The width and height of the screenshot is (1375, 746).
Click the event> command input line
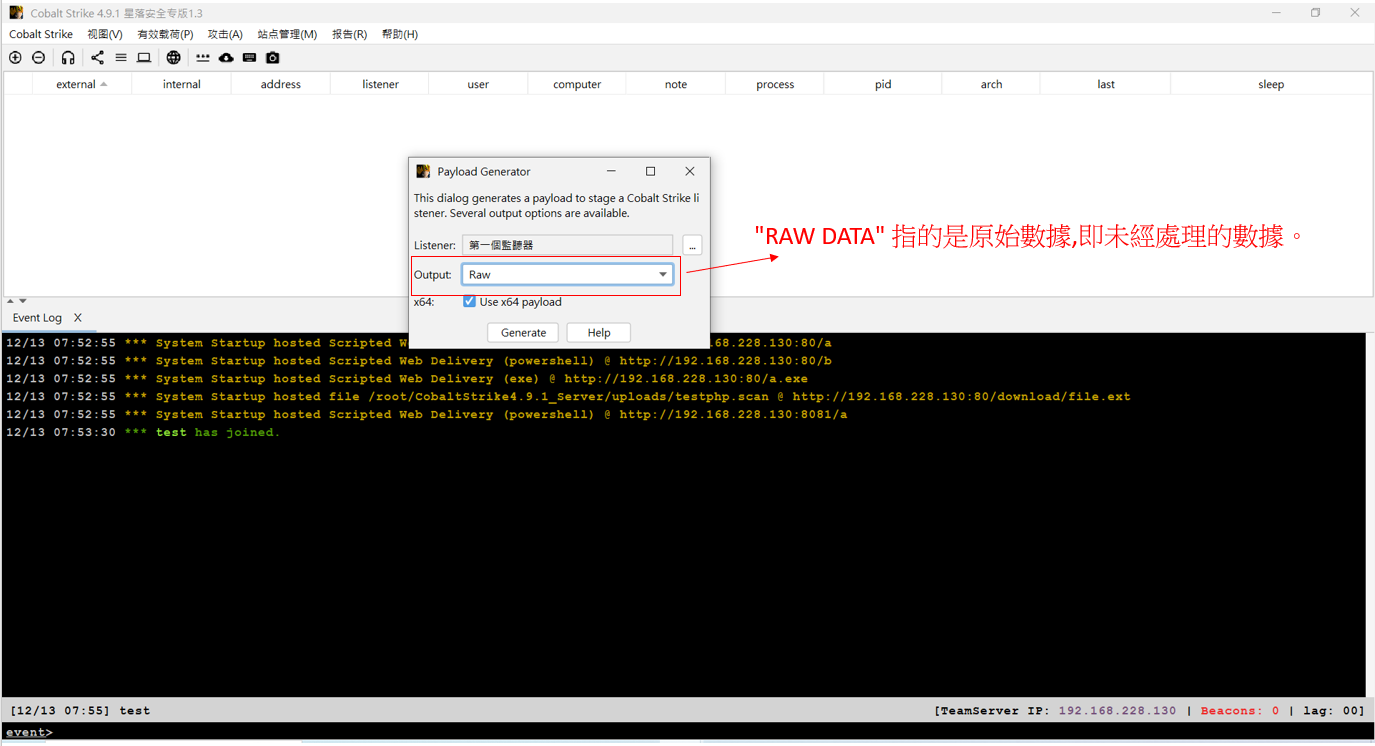tap(685, 732)
